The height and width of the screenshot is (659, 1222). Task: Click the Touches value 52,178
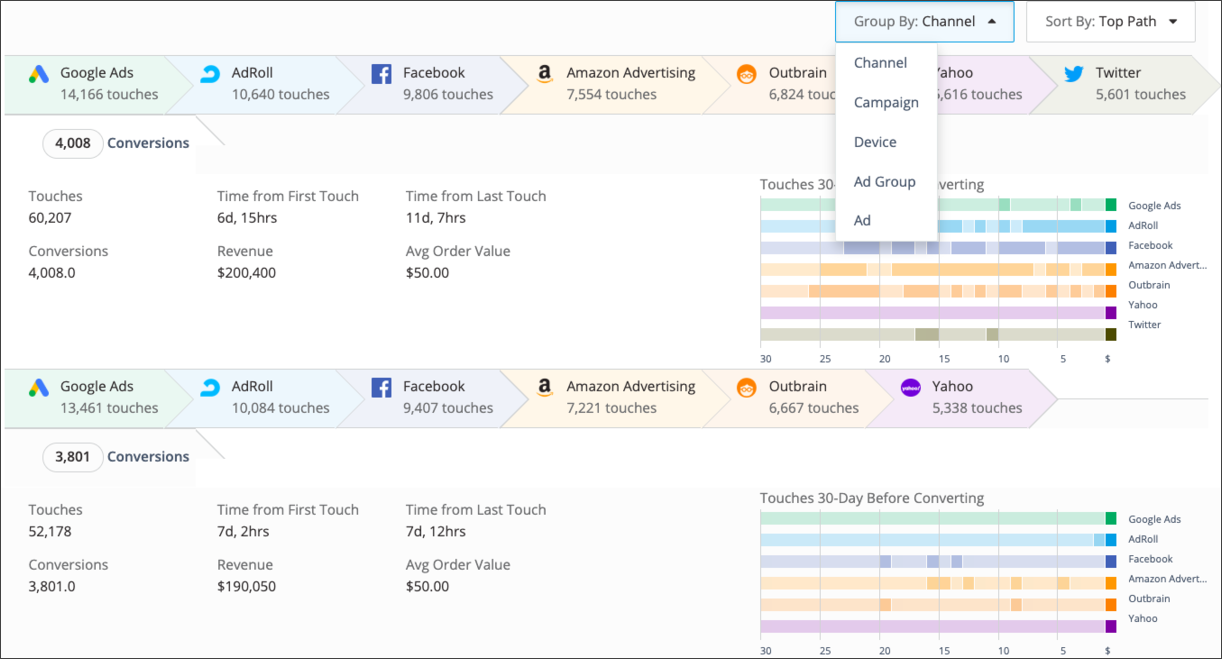[50, 532]
